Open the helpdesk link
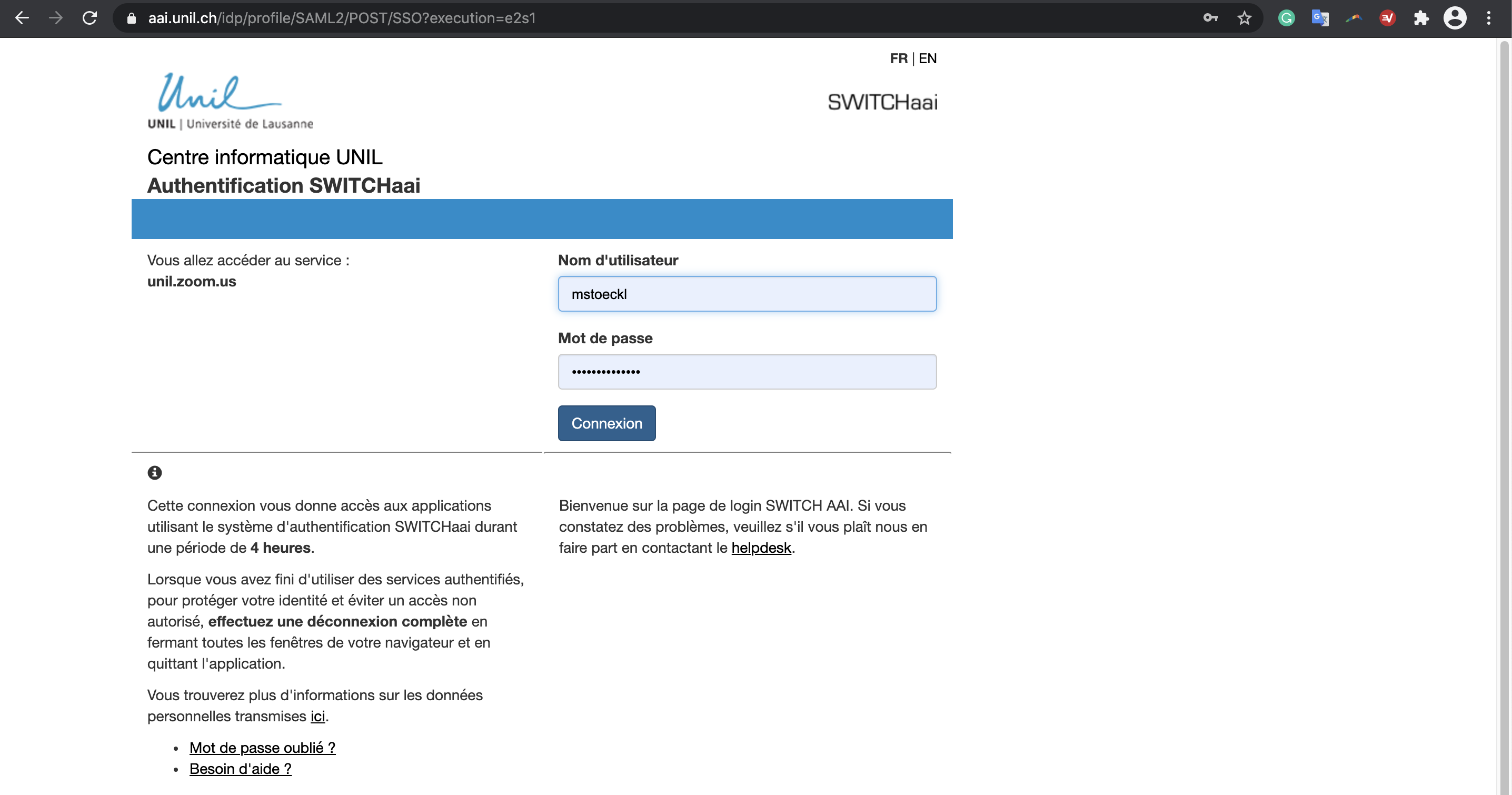 click(761, 547)
